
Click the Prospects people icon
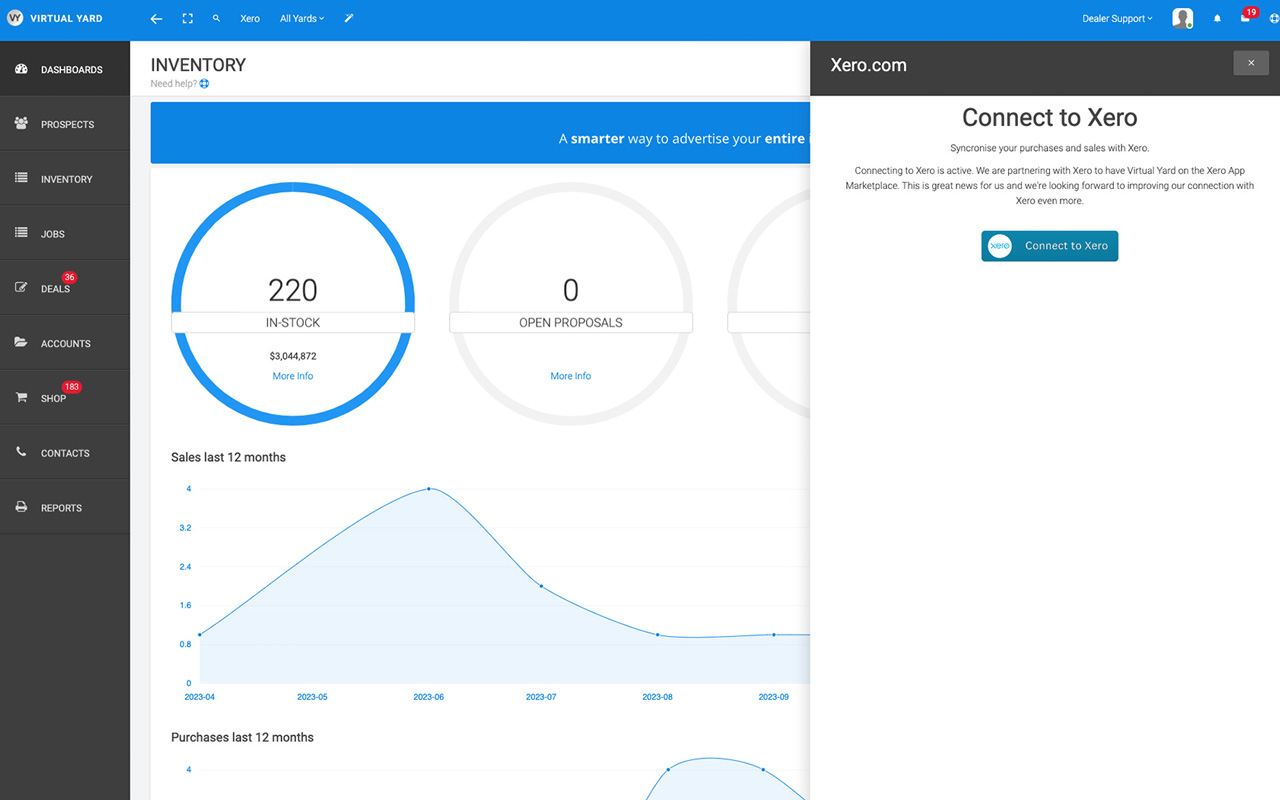pos(21,123)
